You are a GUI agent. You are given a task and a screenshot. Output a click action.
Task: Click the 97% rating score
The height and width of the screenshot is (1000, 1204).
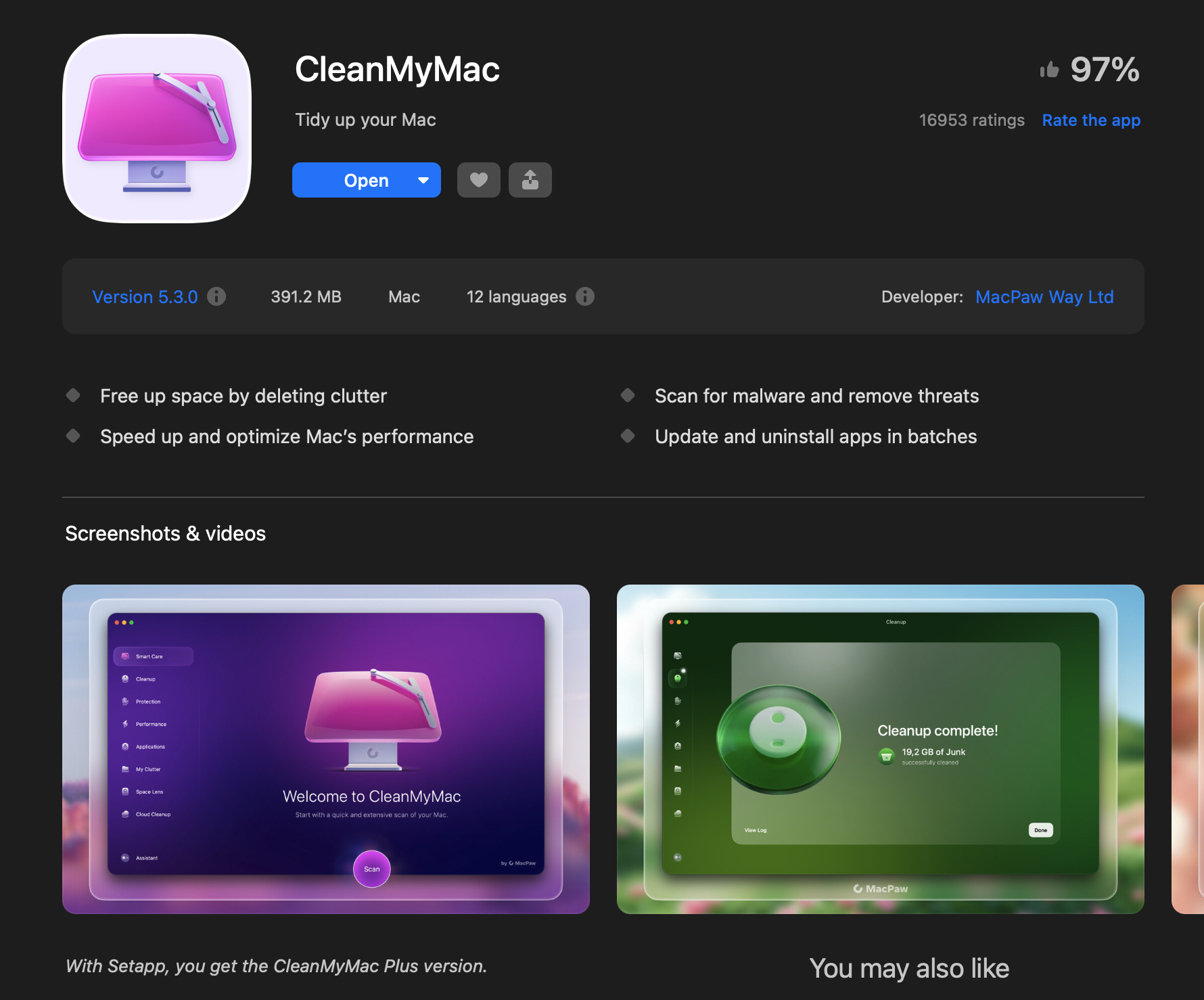click(x=1105, y=70)
